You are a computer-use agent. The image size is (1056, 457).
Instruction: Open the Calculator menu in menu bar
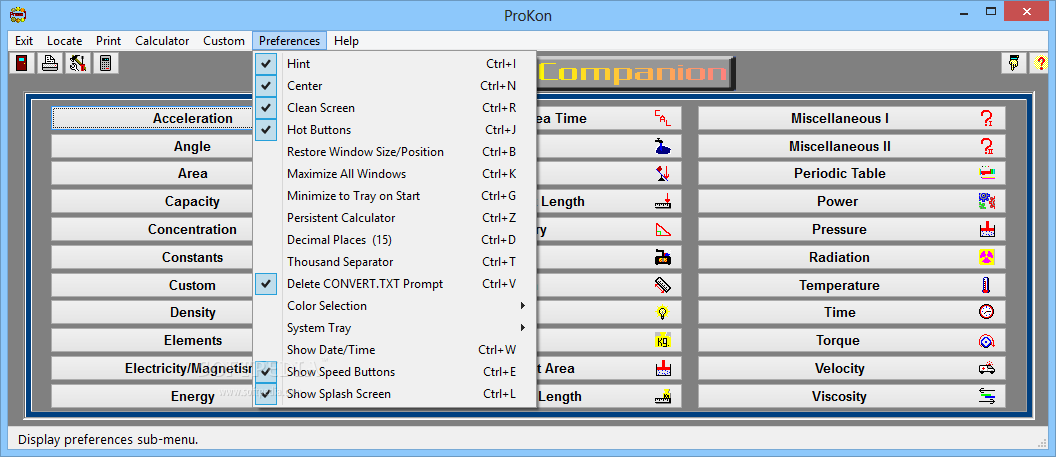pos(162,41)
